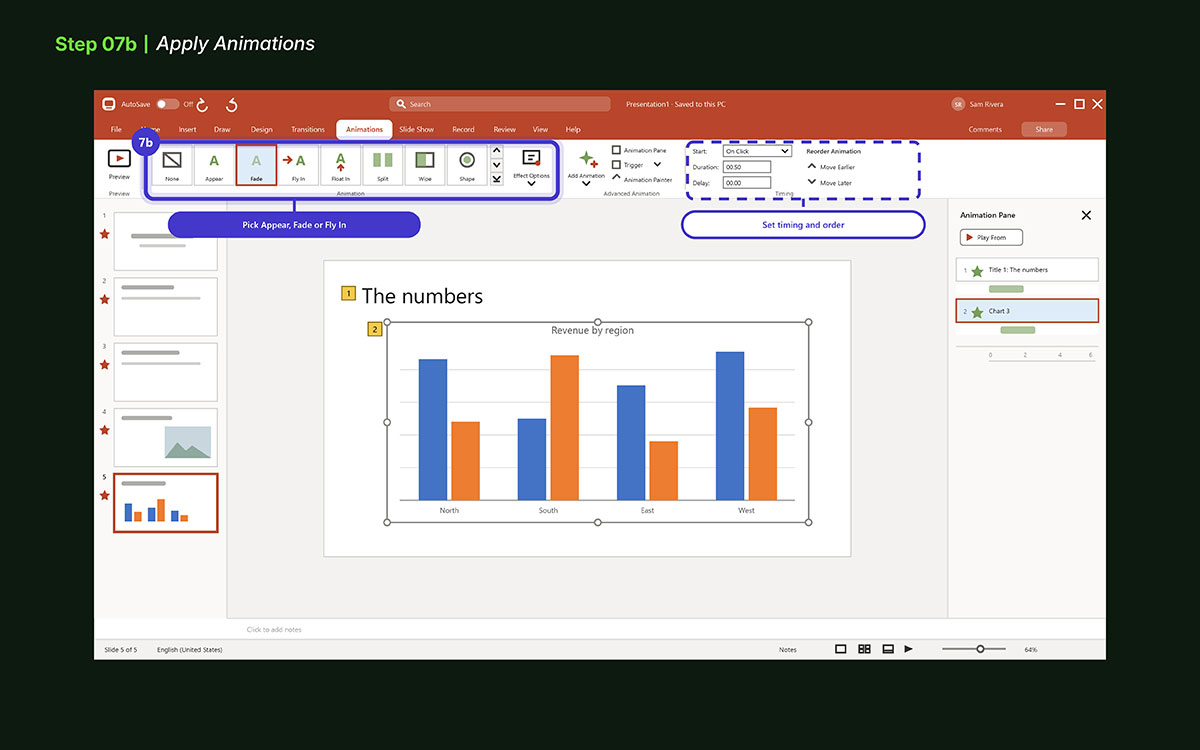Screen dimensions: 1200x750
Task: Click the Move Earlier arrow
Action: (812, 166)
